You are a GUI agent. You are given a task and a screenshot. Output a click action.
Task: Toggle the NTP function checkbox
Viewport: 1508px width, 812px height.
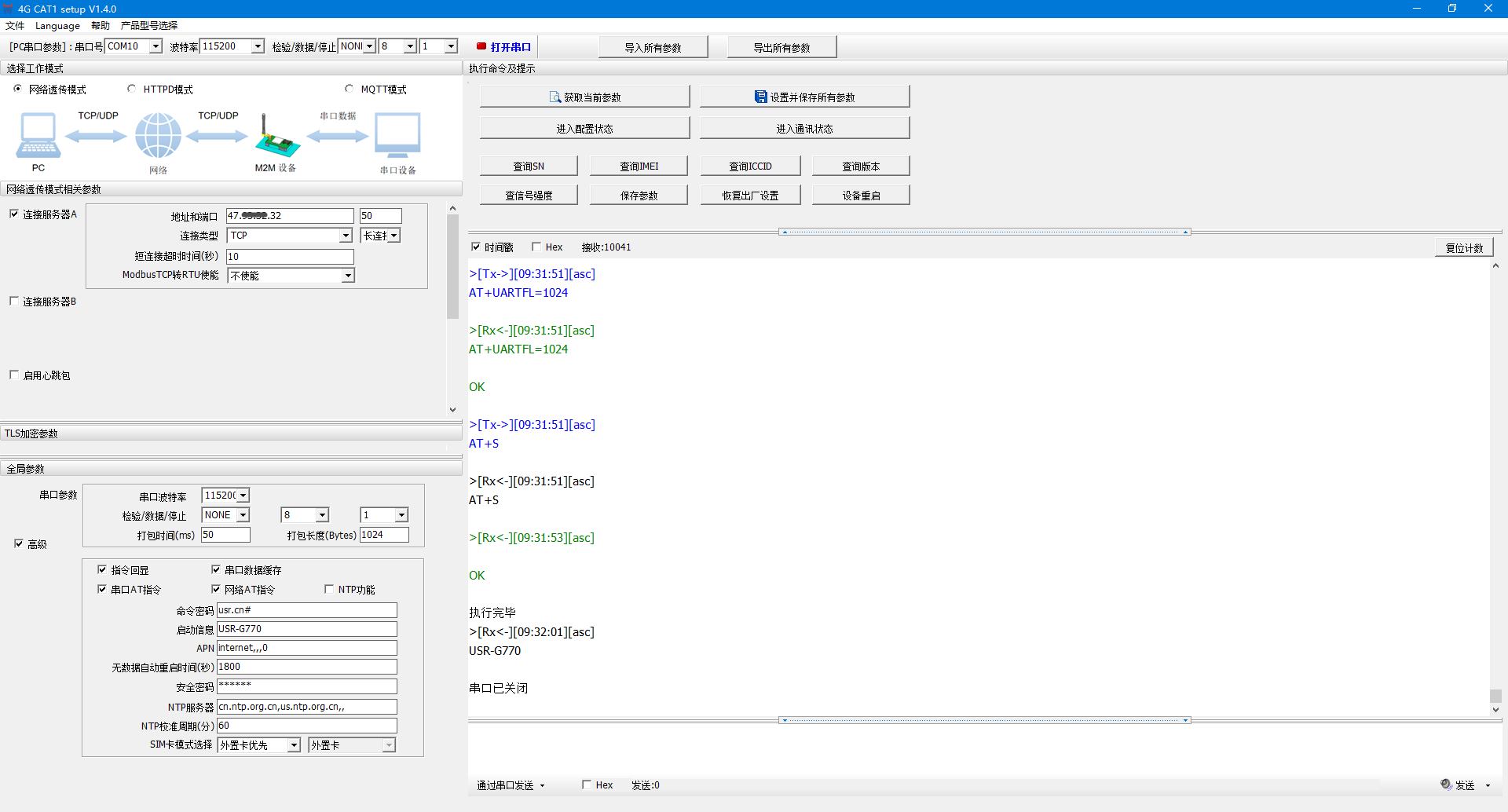(x=329, y=589)
